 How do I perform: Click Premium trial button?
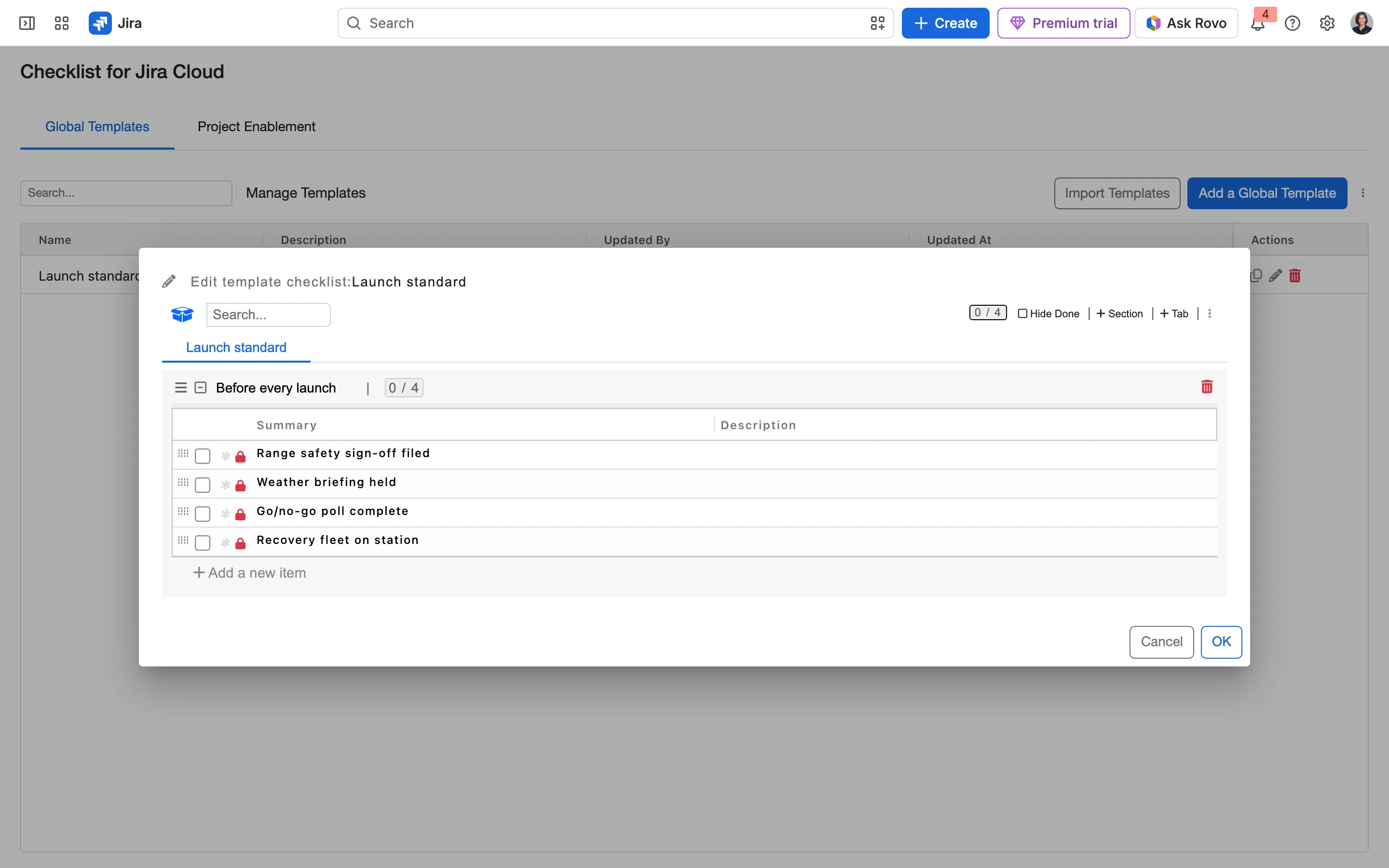coord(1063,23)
